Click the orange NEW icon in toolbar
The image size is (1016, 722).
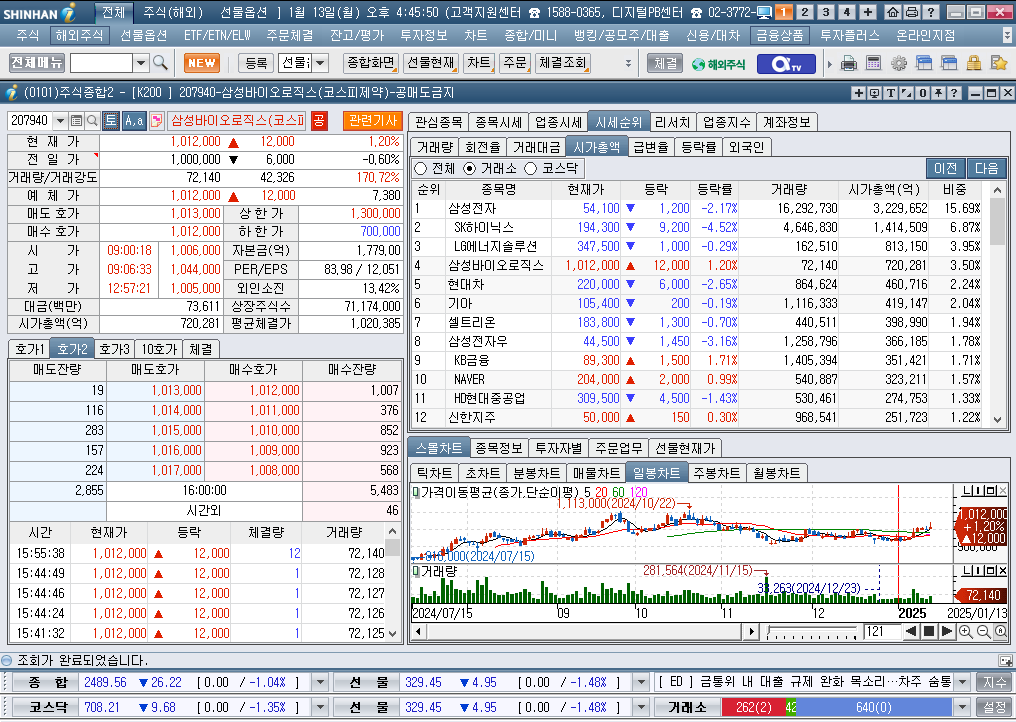(202, 63)
